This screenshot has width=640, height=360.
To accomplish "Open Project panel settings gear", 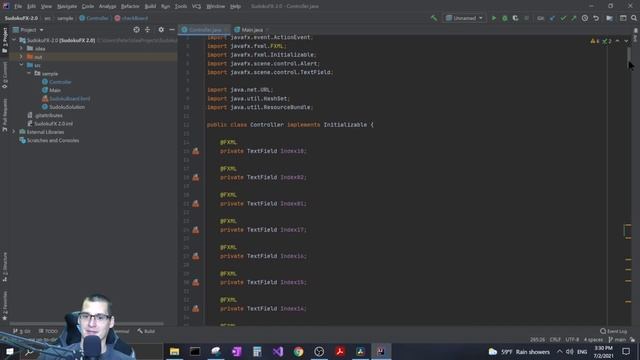I will [161, 30].
